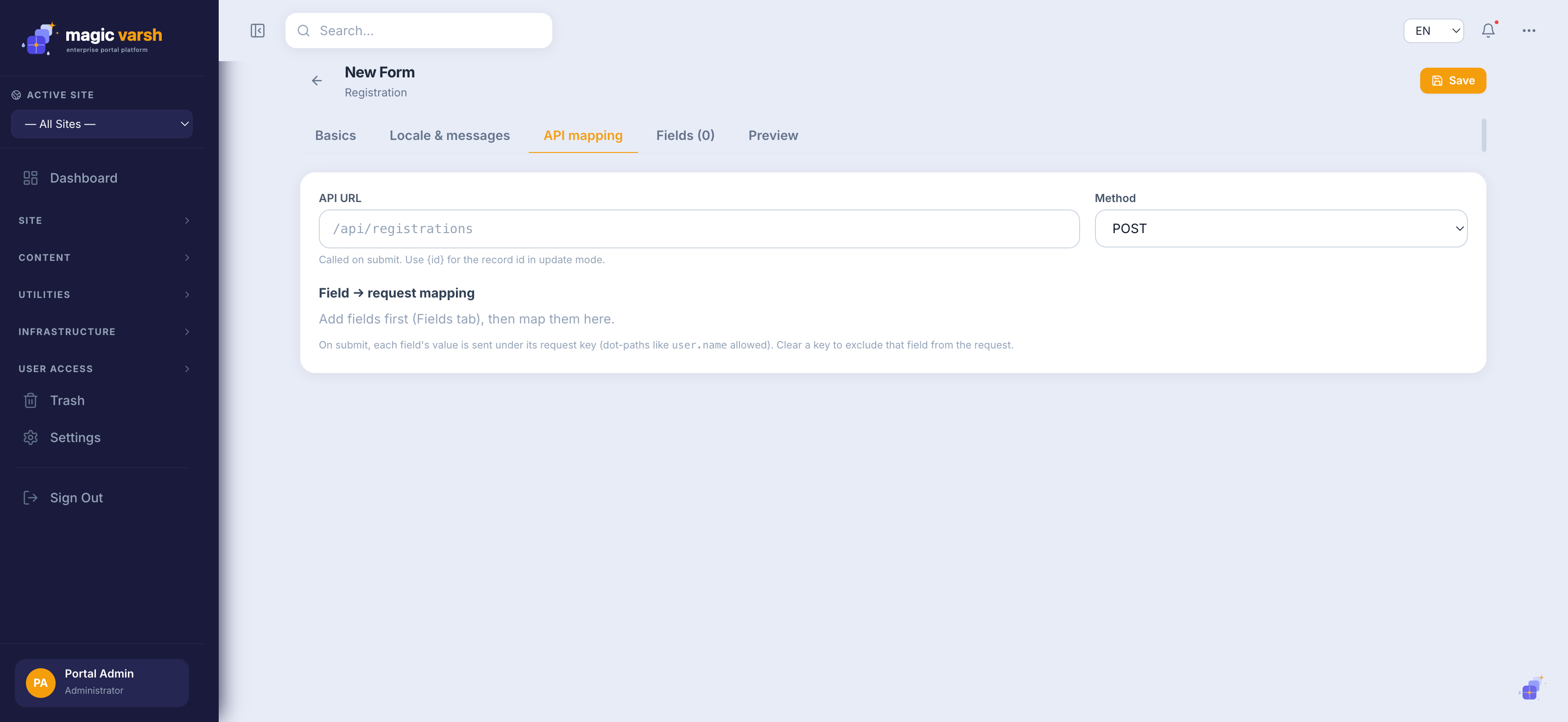Focus the Search input field
Screen dimensions: 1568x722
(x=419, y=31)
